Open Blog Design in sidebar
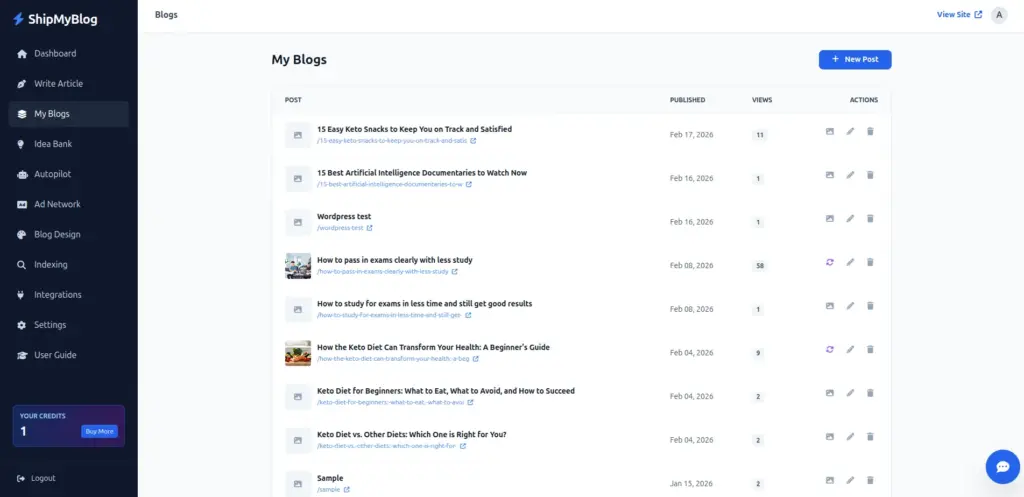This screenshot has width=1024, height=497. pyautogui.click(x=69, y=234)
